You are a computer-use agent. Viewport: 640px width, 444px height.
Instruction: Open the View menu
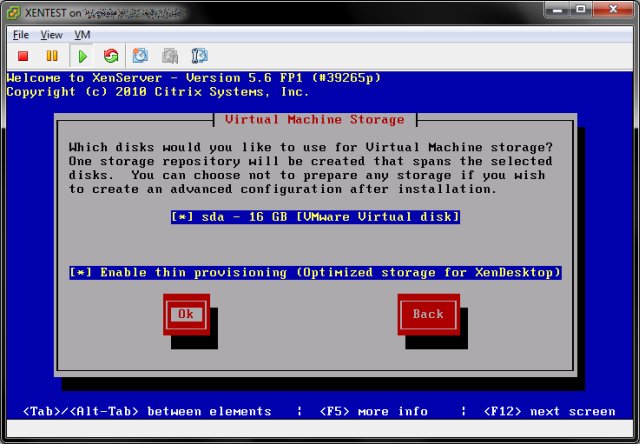tap(51, 34)
